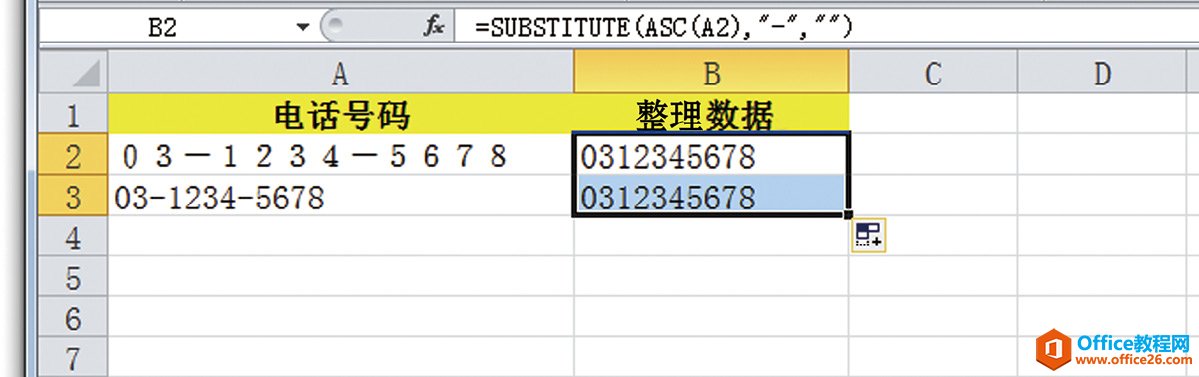Open the Auto Fill Options icon
Viewport: 1199px width, 377px height.
[x=868, y=236]
